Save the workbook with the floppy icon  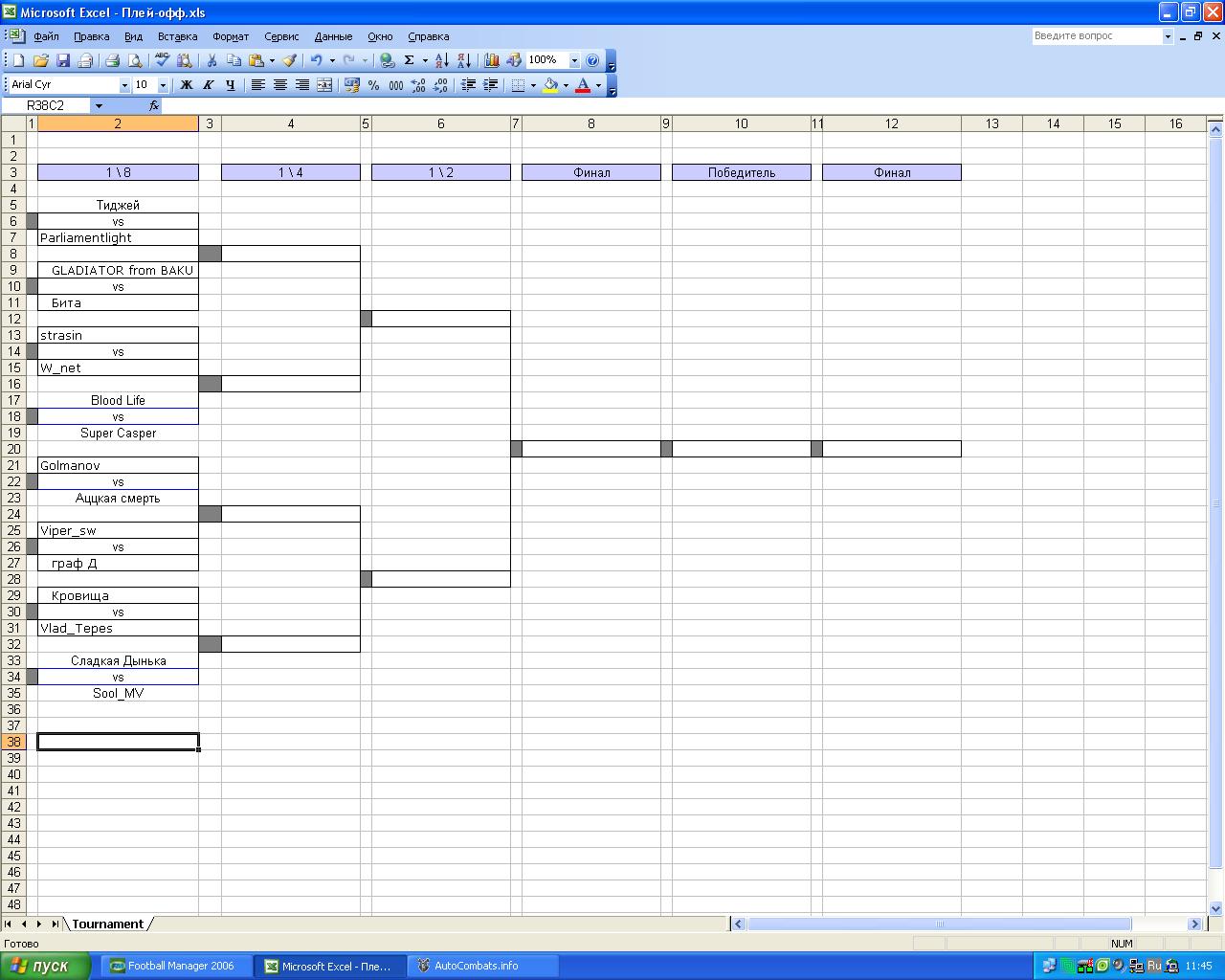pos(63,60)
